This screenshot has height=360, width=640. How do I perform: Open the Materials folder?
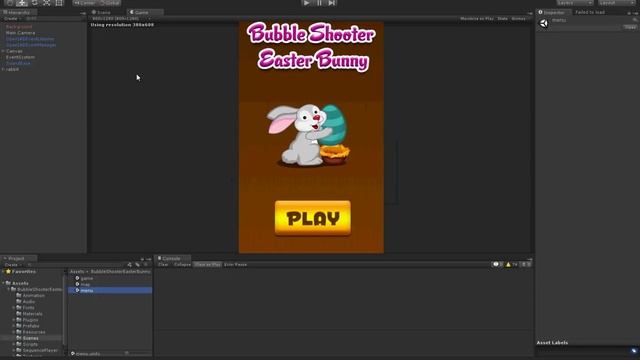29,314
